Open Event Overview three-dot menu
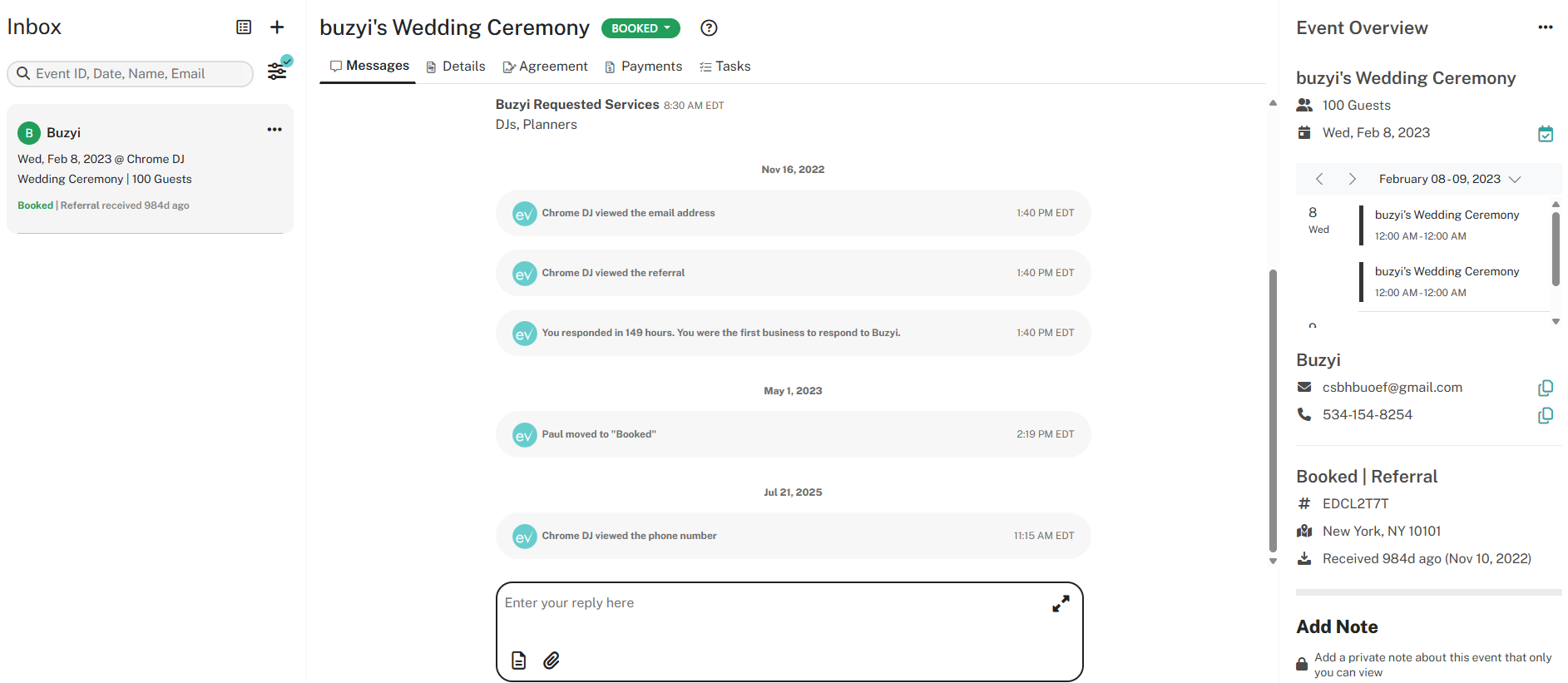 tap(1546, 27)
